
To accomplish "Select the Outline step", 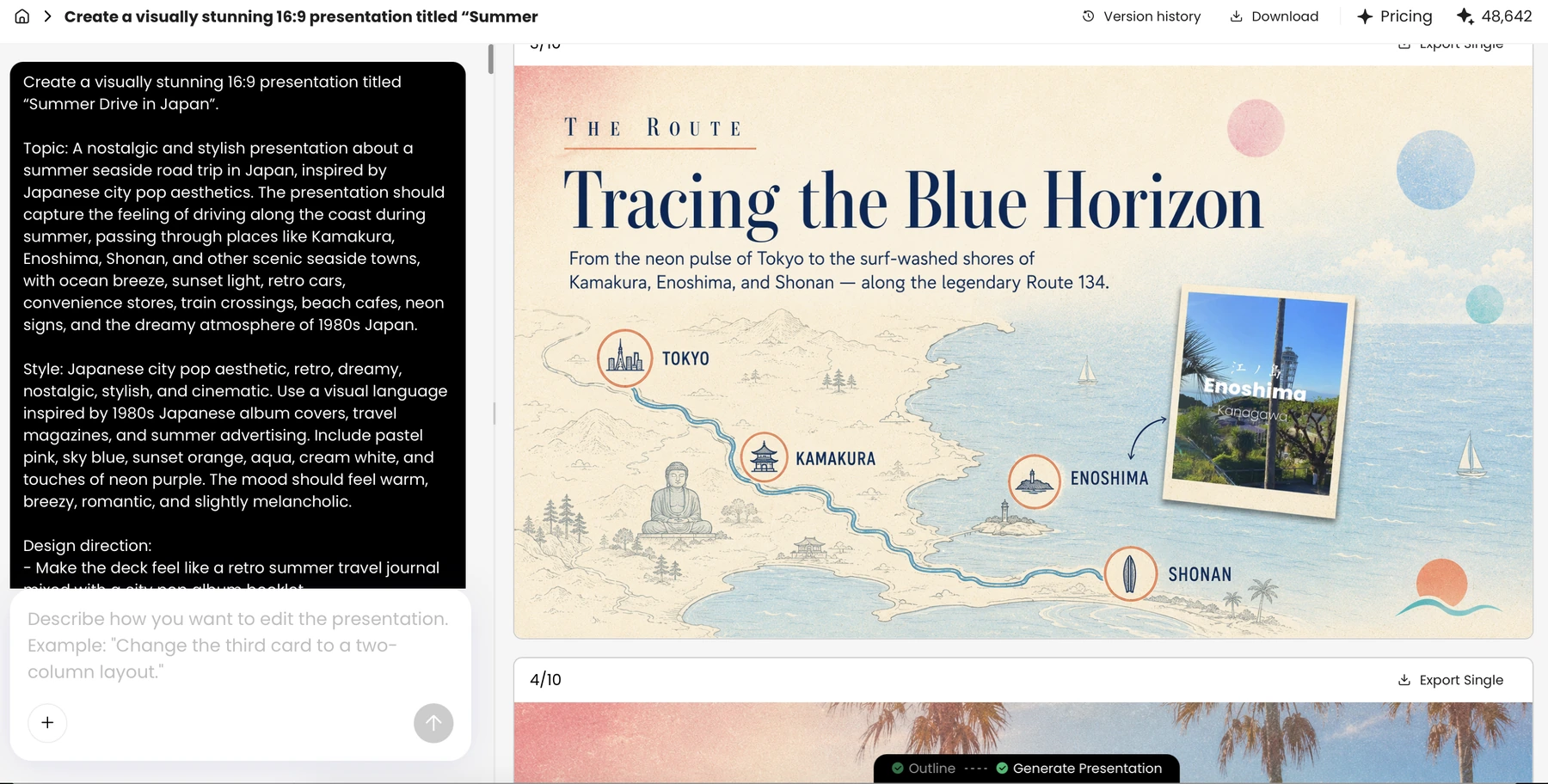I will (924, 769).
